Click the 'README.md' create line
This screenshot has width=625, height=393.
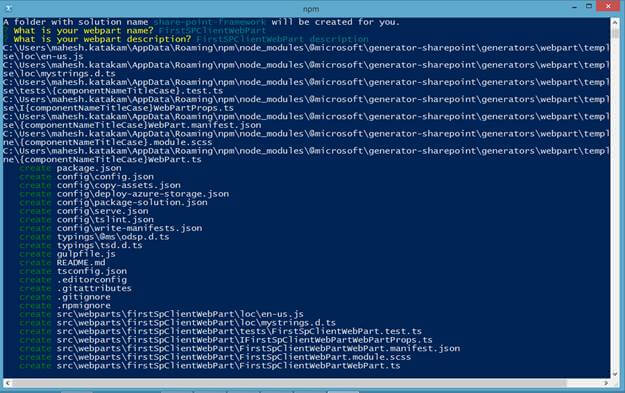click(62, 263)
